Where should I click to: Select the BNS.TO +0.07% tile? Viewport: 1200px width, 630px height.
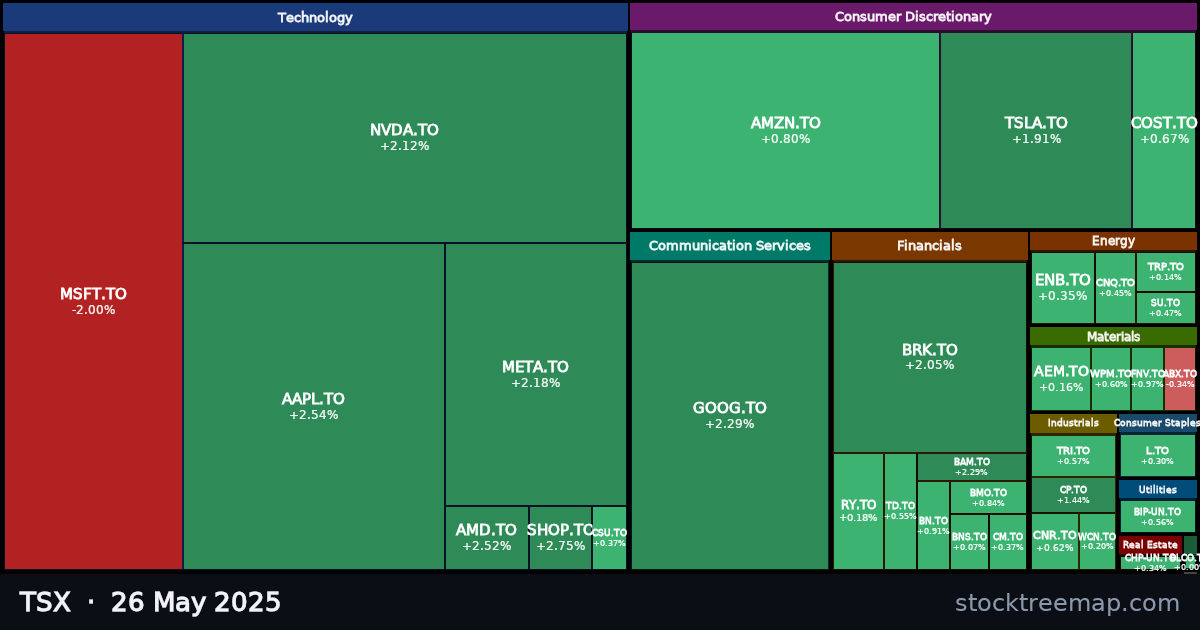pyautogui.click(x=969, y=542)
